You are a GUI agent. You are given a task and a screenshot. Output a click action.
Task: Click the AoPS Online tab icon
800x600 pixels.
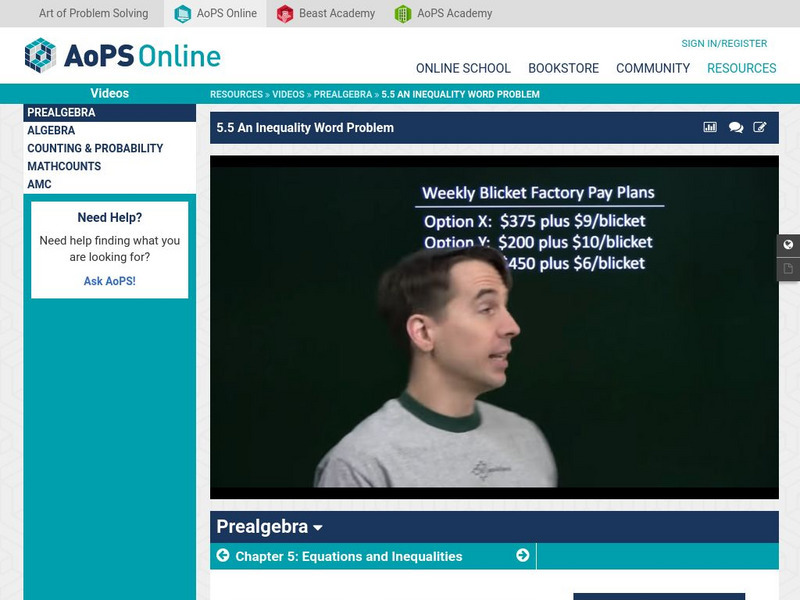tap(182, 14)
